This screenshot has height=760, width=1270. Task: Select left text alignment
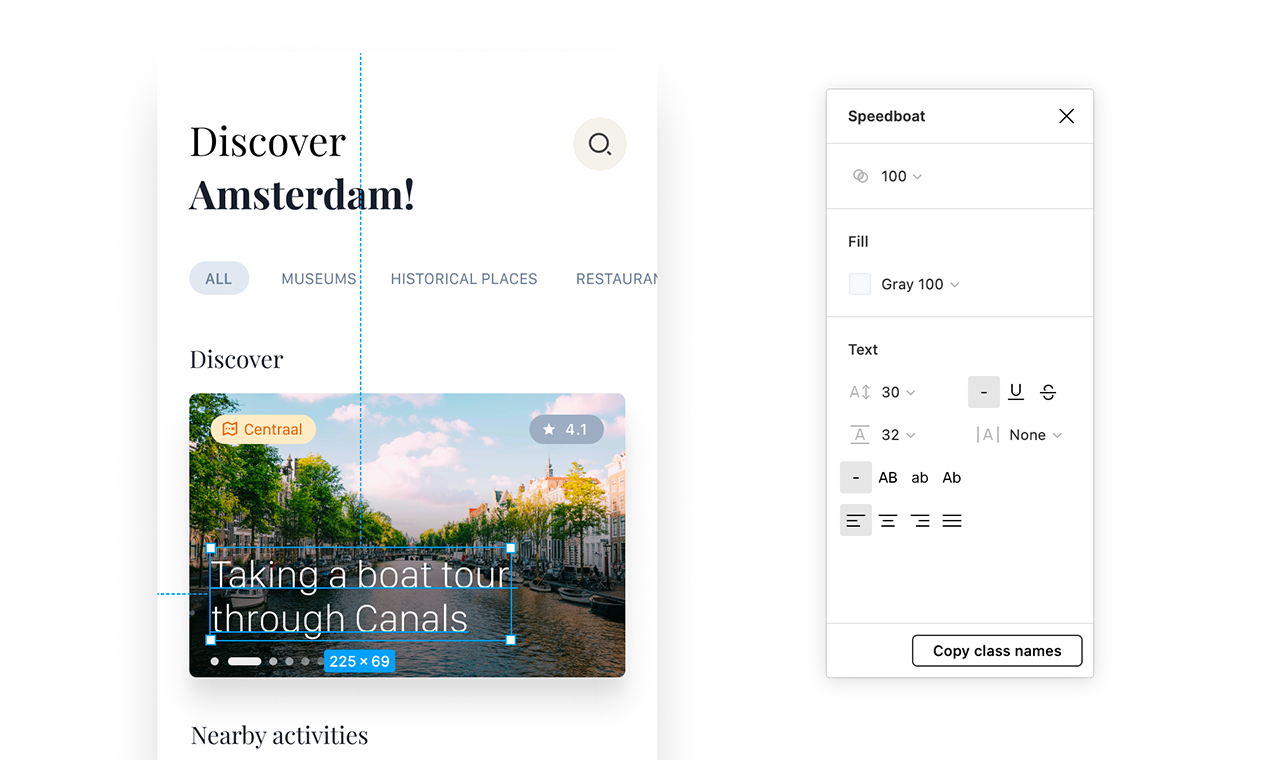click(x=856, y=520)
